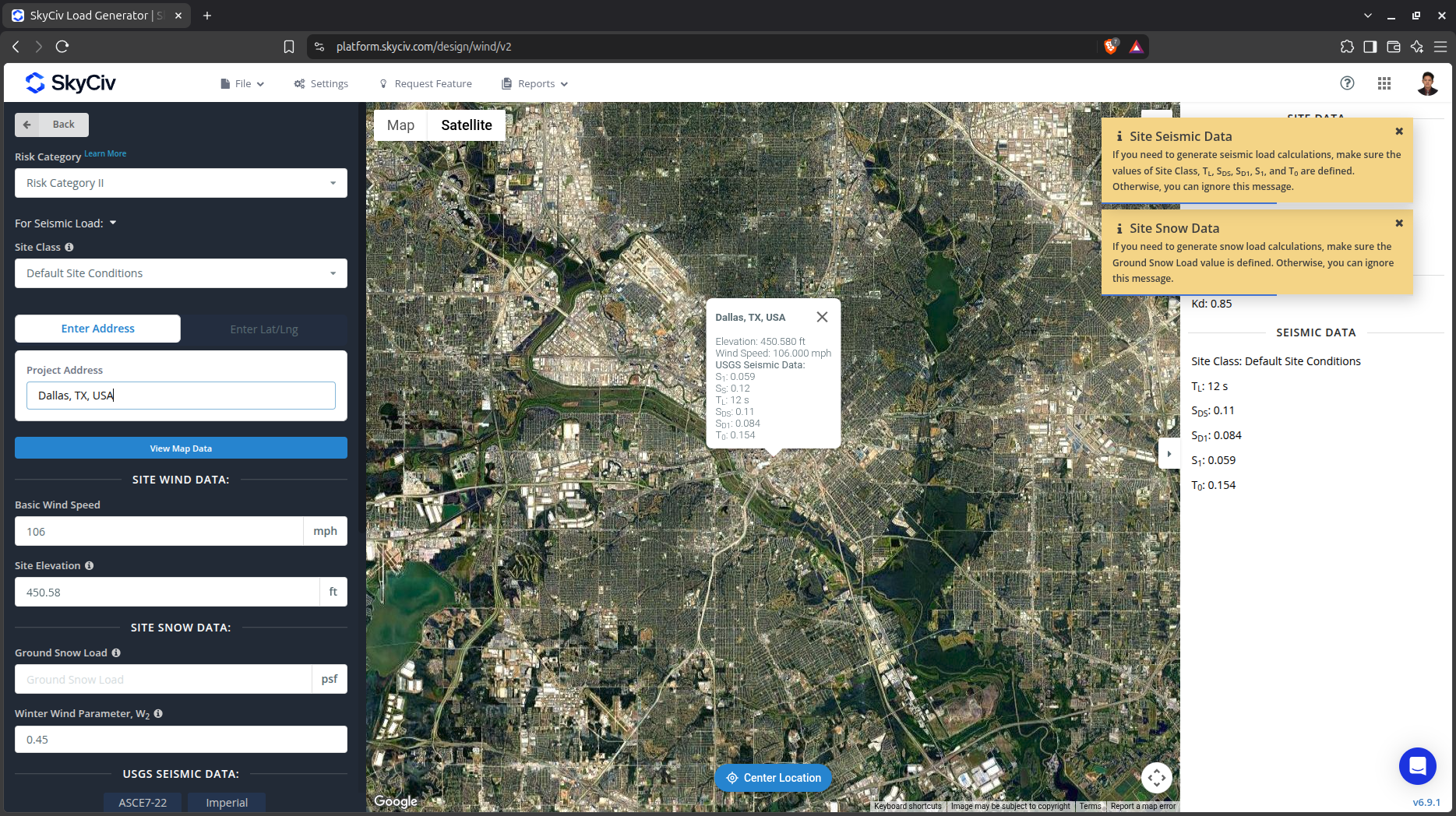Screen dimensions: 1456x816
Task: Open Site Class dropdown
Action: click(x=181, y=273)
